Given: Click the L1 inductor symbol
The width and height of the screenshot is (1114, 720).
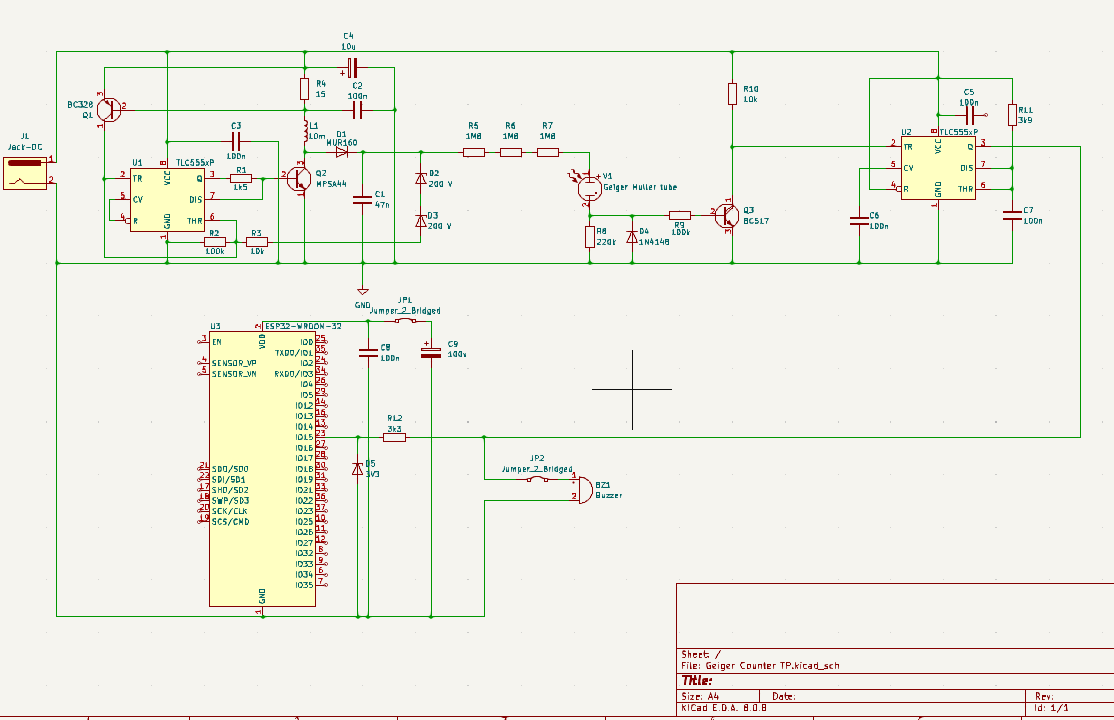Looking at the screenshot, I should [304, 130].
